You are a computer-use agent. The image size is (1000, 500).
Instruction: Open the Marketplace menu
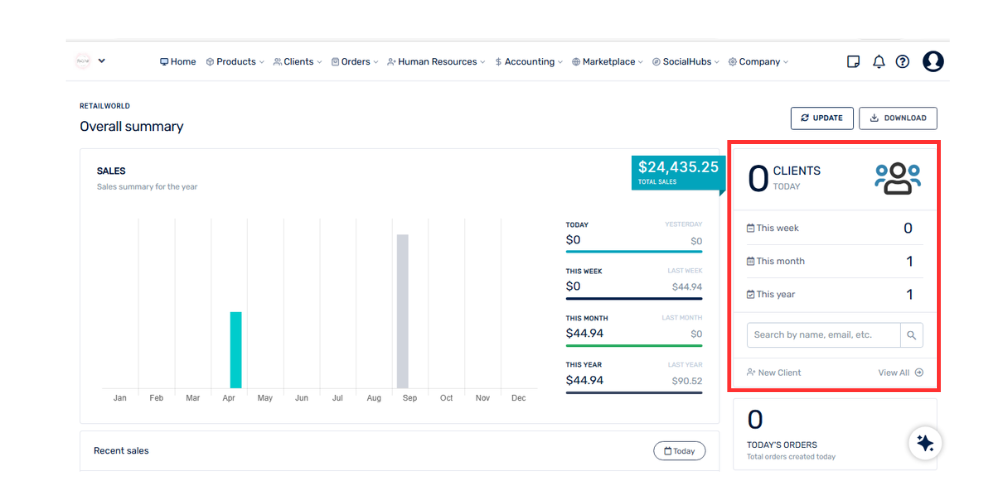click(608, 62)
